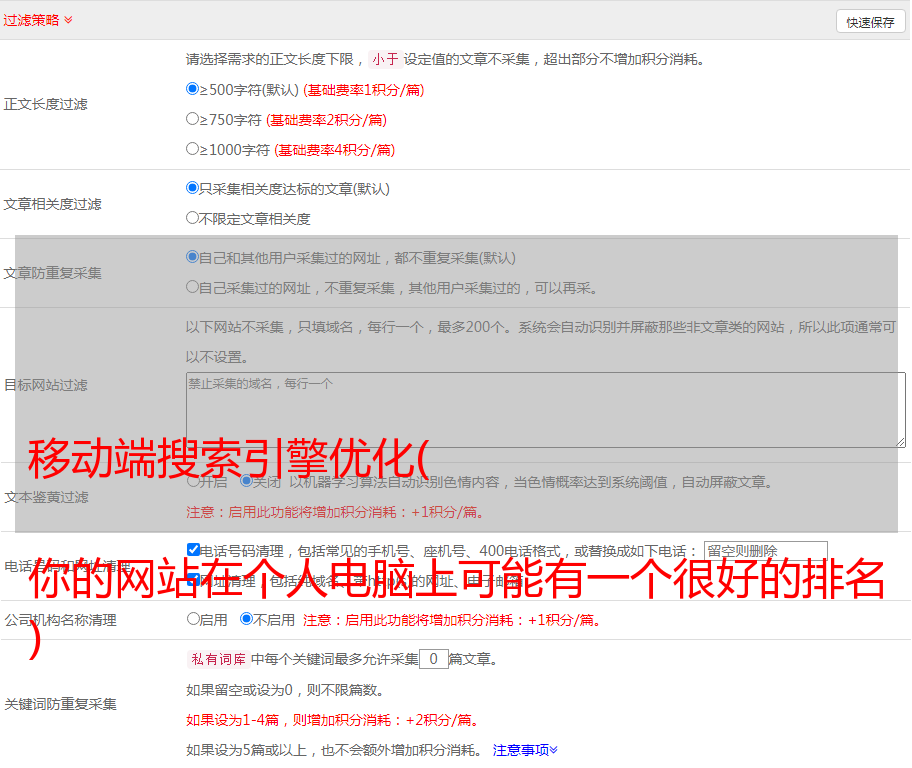912x768 pixels.
Task: Choose the ≥750字符 length filter
Action: click(193, 119)
